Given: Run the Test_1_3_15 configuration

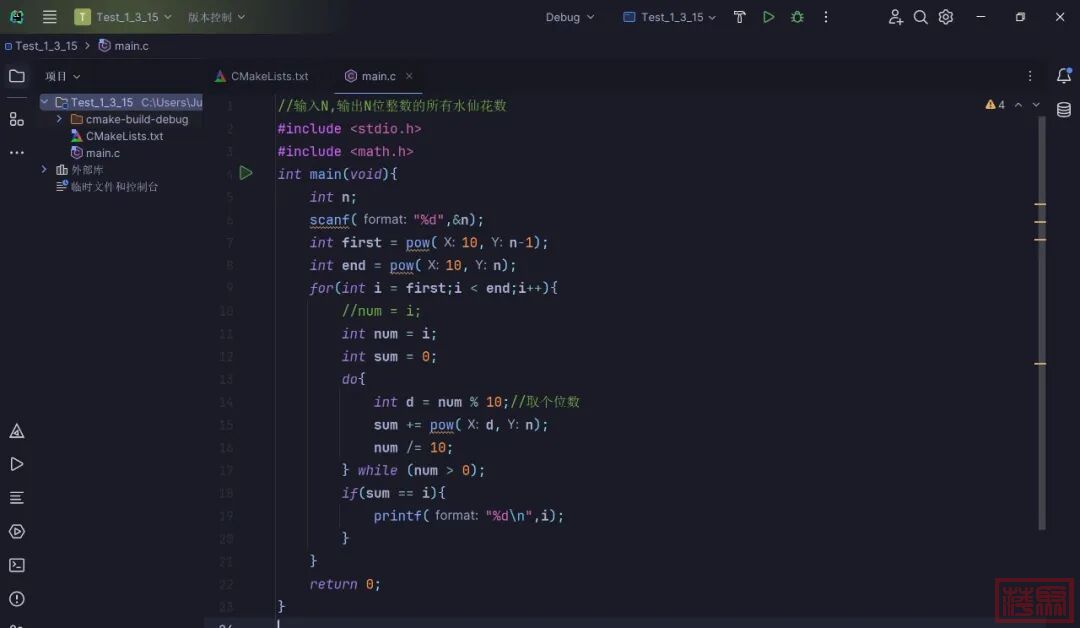Looking at the screenshot, I should 768,17.
